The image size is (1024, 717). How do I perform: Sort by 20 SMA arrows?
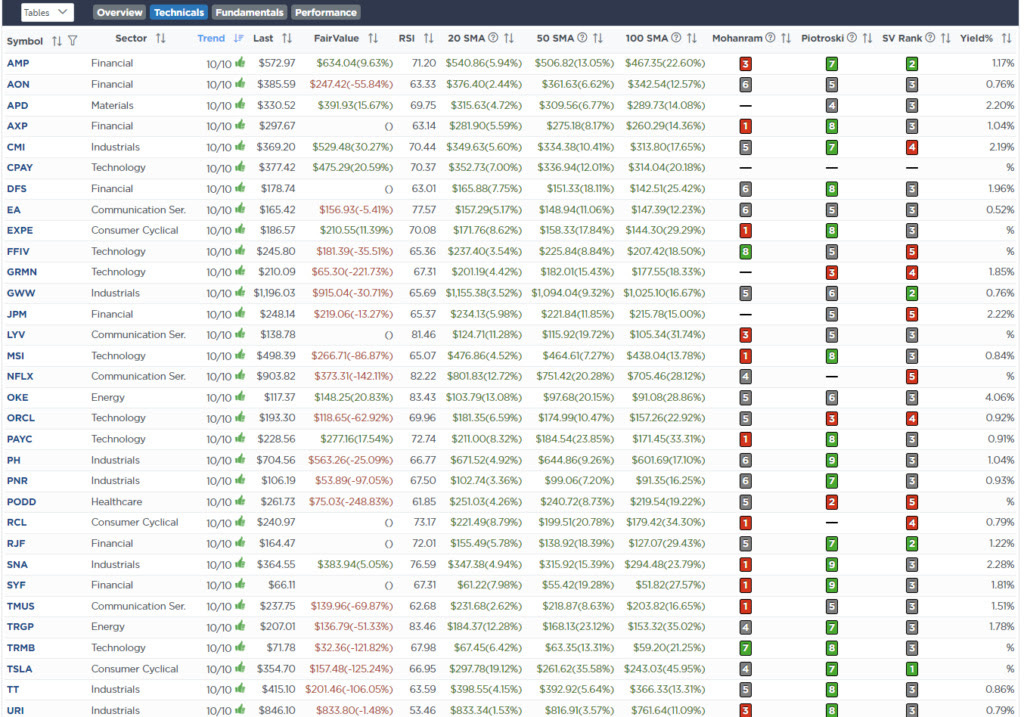(x=509, y=39)
